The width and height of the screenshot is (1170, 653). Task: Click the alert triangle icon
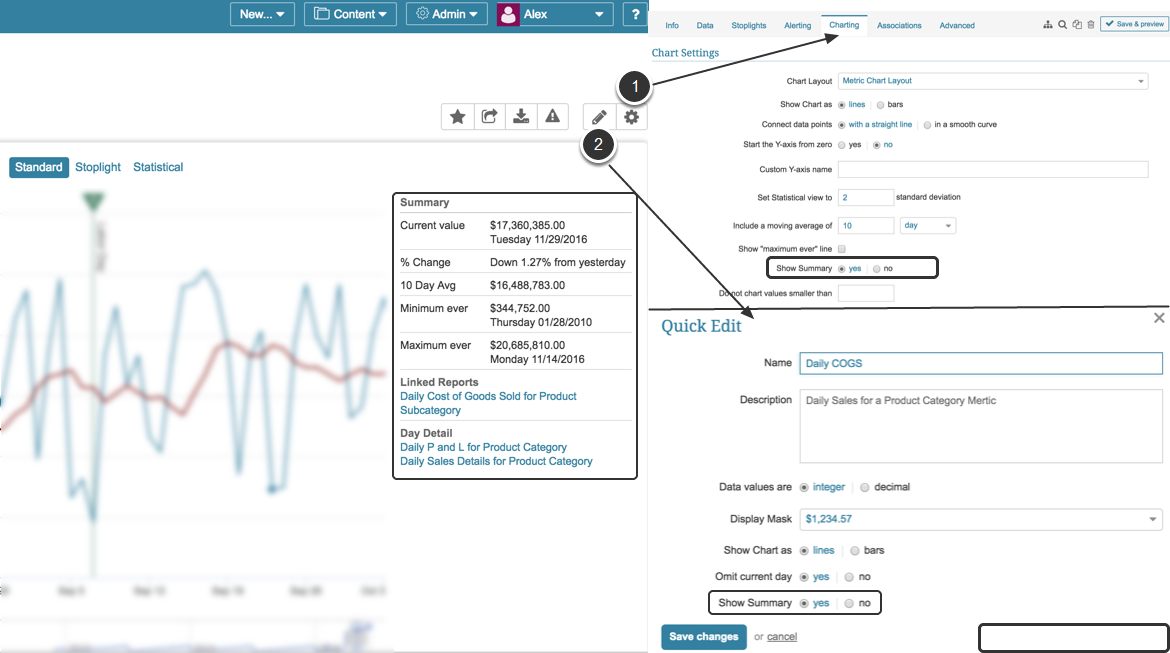552,116
